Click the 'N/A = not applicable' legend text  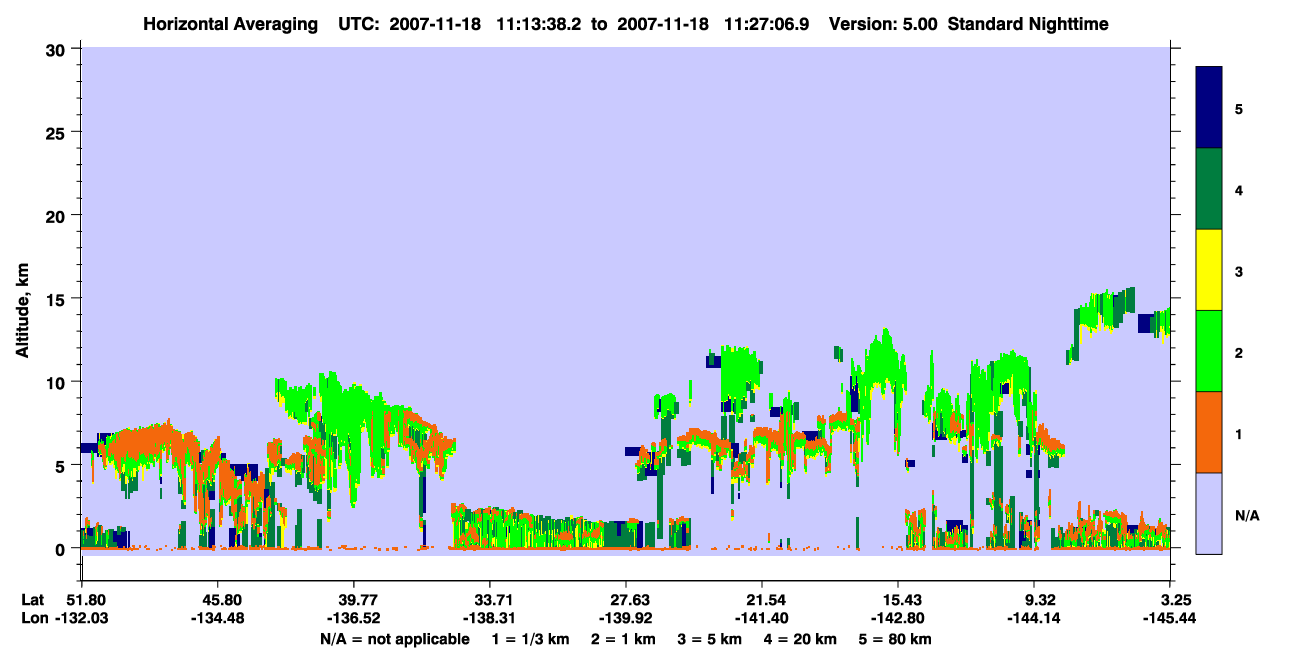tap(394, 638)
